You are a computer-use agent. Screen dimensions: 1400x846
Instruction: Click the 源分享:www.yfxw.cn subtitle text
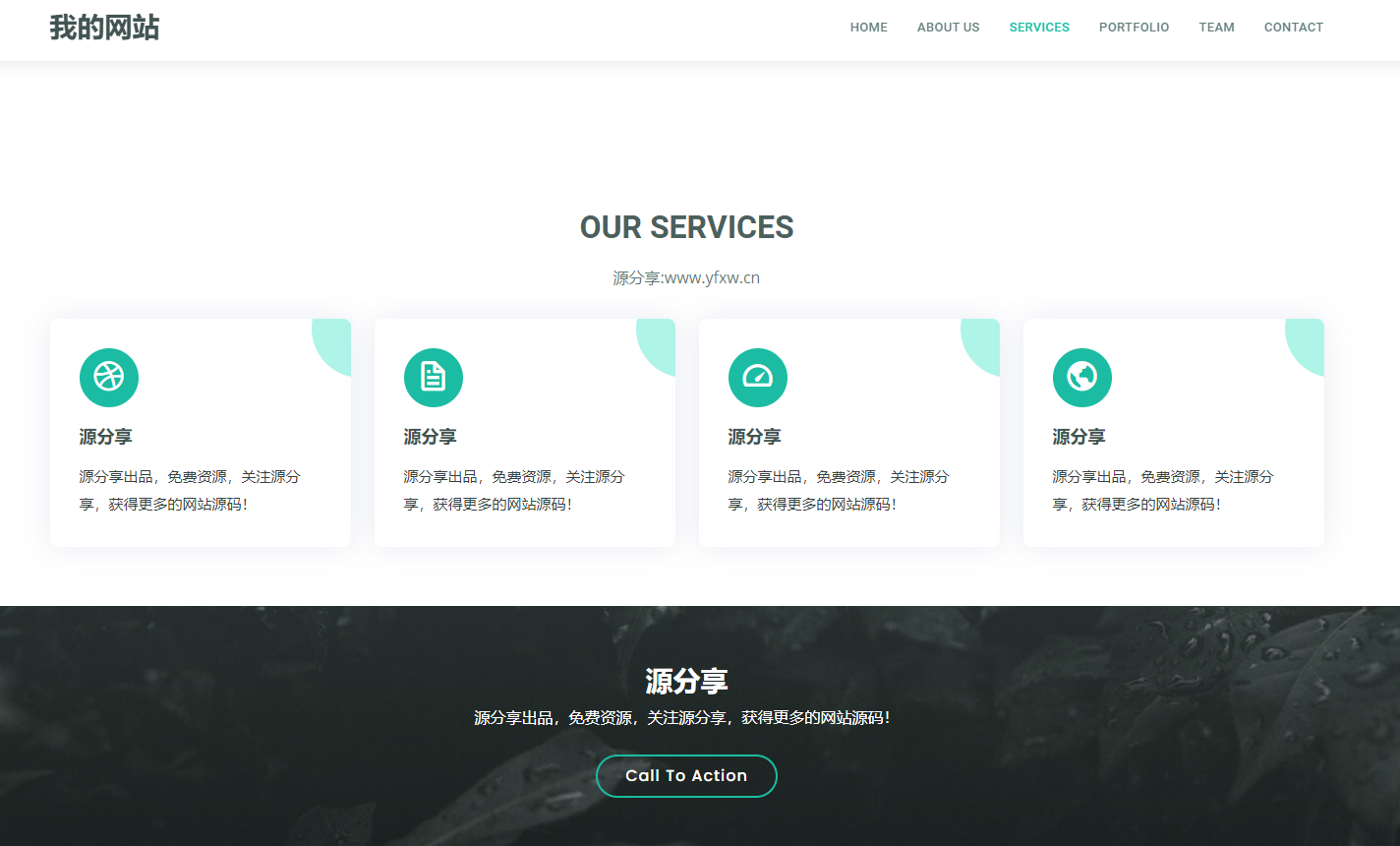click(686, 277)
